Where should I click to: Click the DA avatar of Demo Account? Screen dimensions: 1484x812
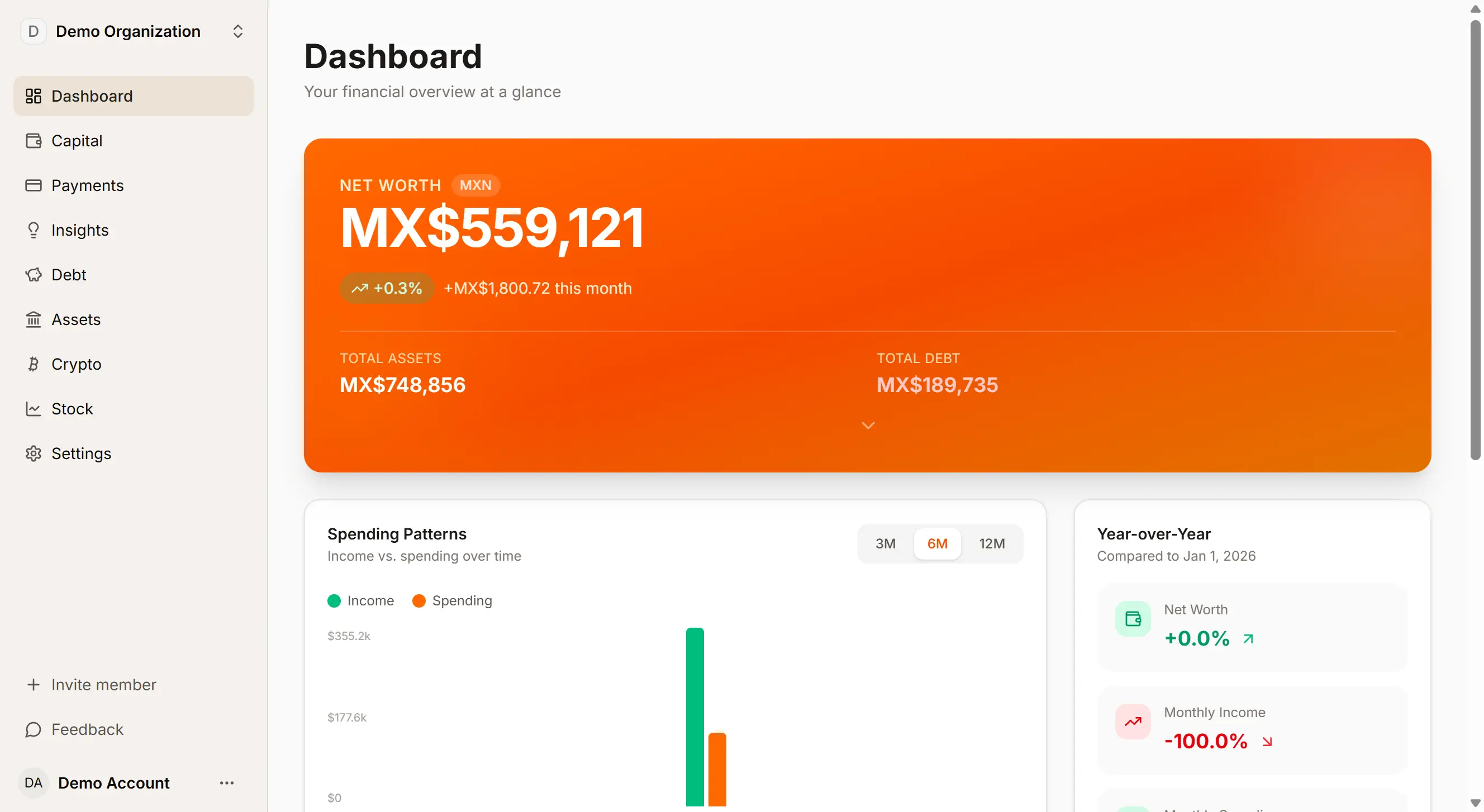point(34,783)
